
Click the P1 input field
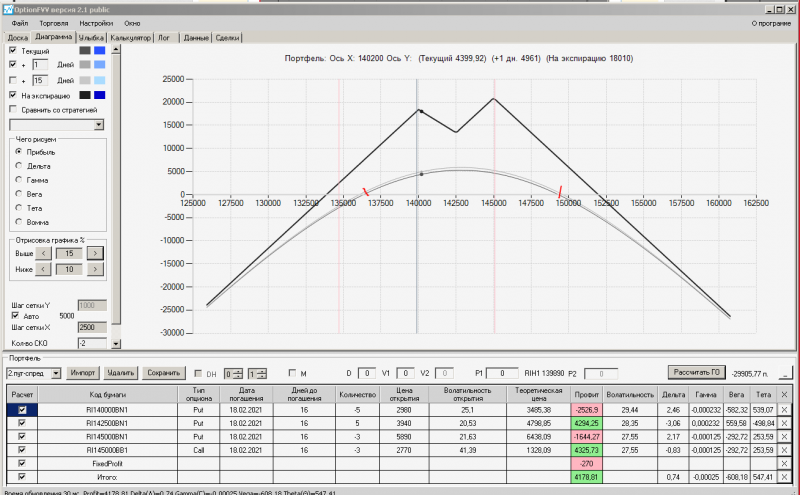[502, 374]
